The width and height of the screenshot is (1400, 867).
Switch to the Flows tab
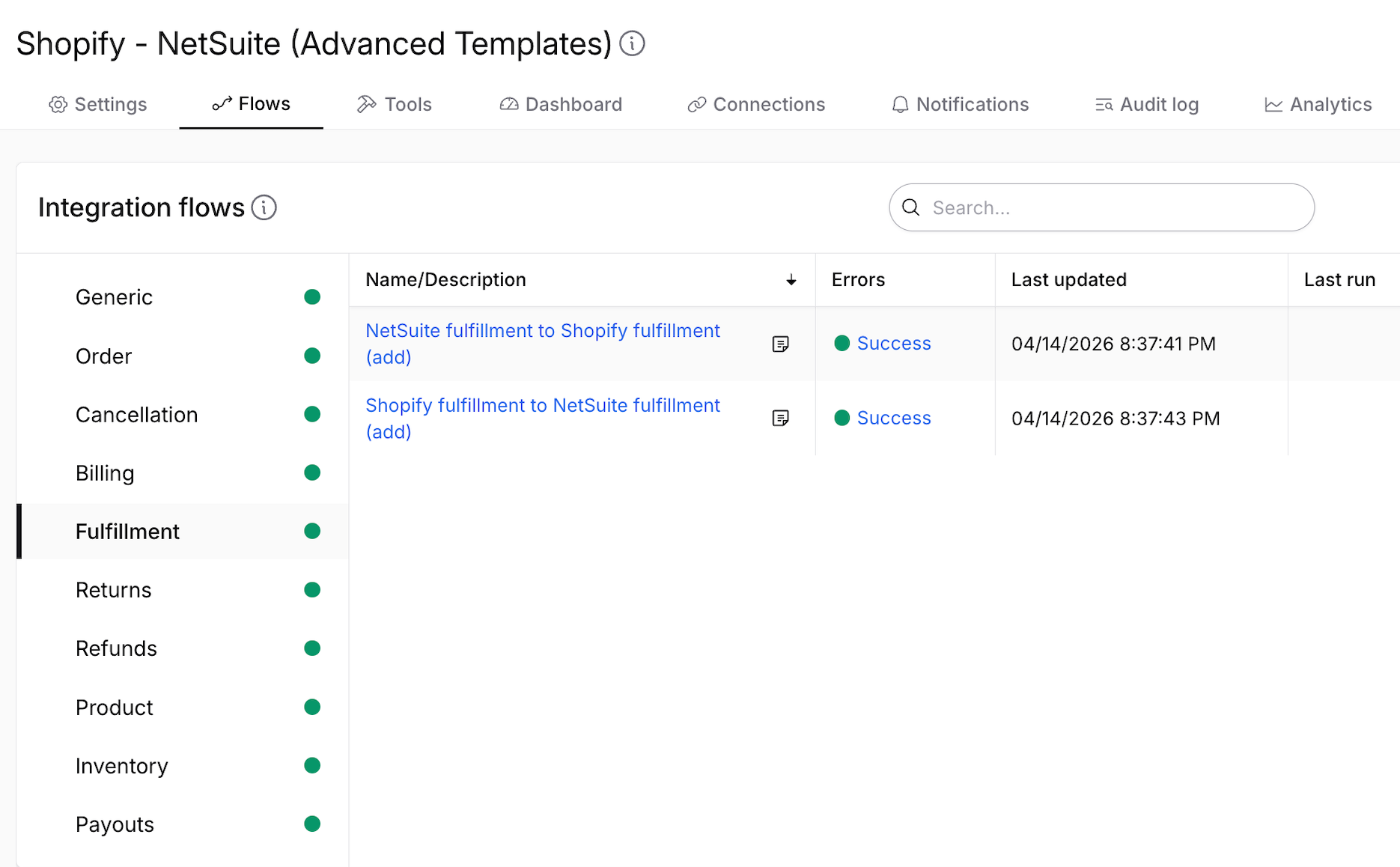click(252, 104)
